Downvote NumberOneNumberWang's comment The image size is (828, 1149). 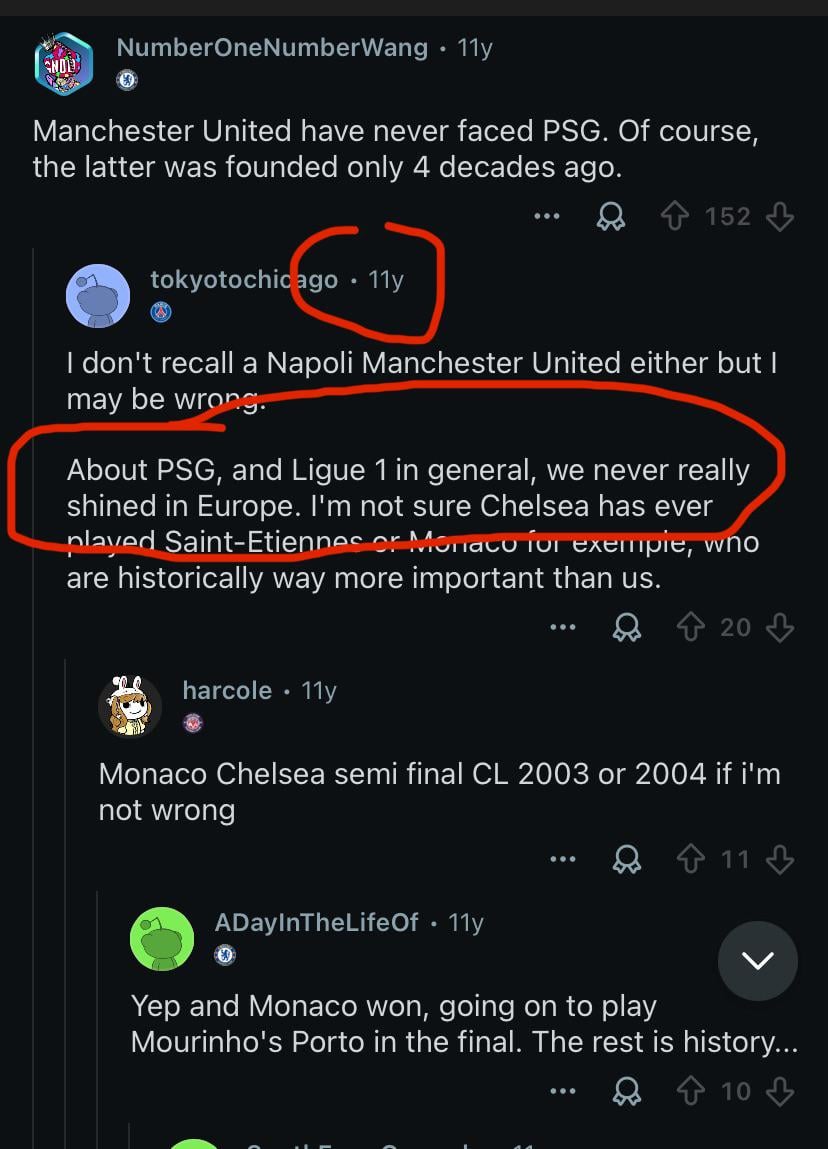click(780, 217)
